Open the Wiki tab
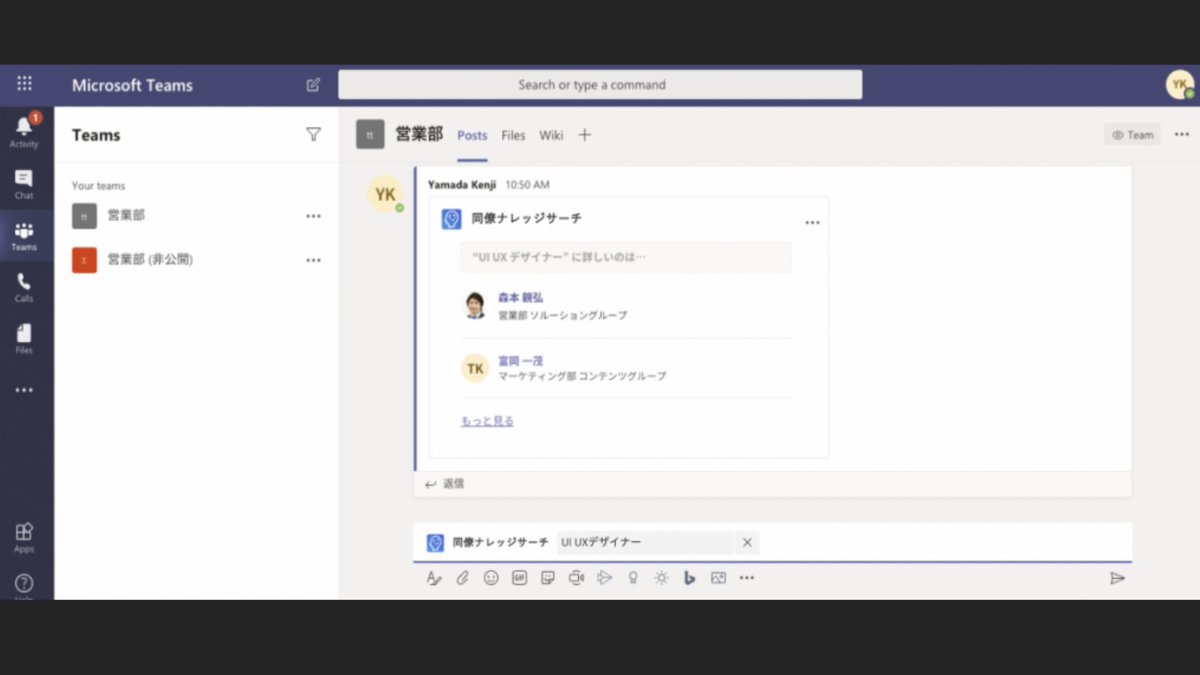This screenshot has height=675, width=1200. 551,135
